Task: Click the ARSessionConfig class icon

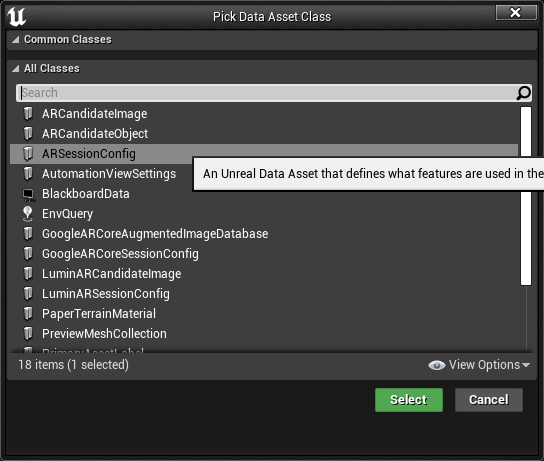Action: pyautogui.click(x=28, y=154)
